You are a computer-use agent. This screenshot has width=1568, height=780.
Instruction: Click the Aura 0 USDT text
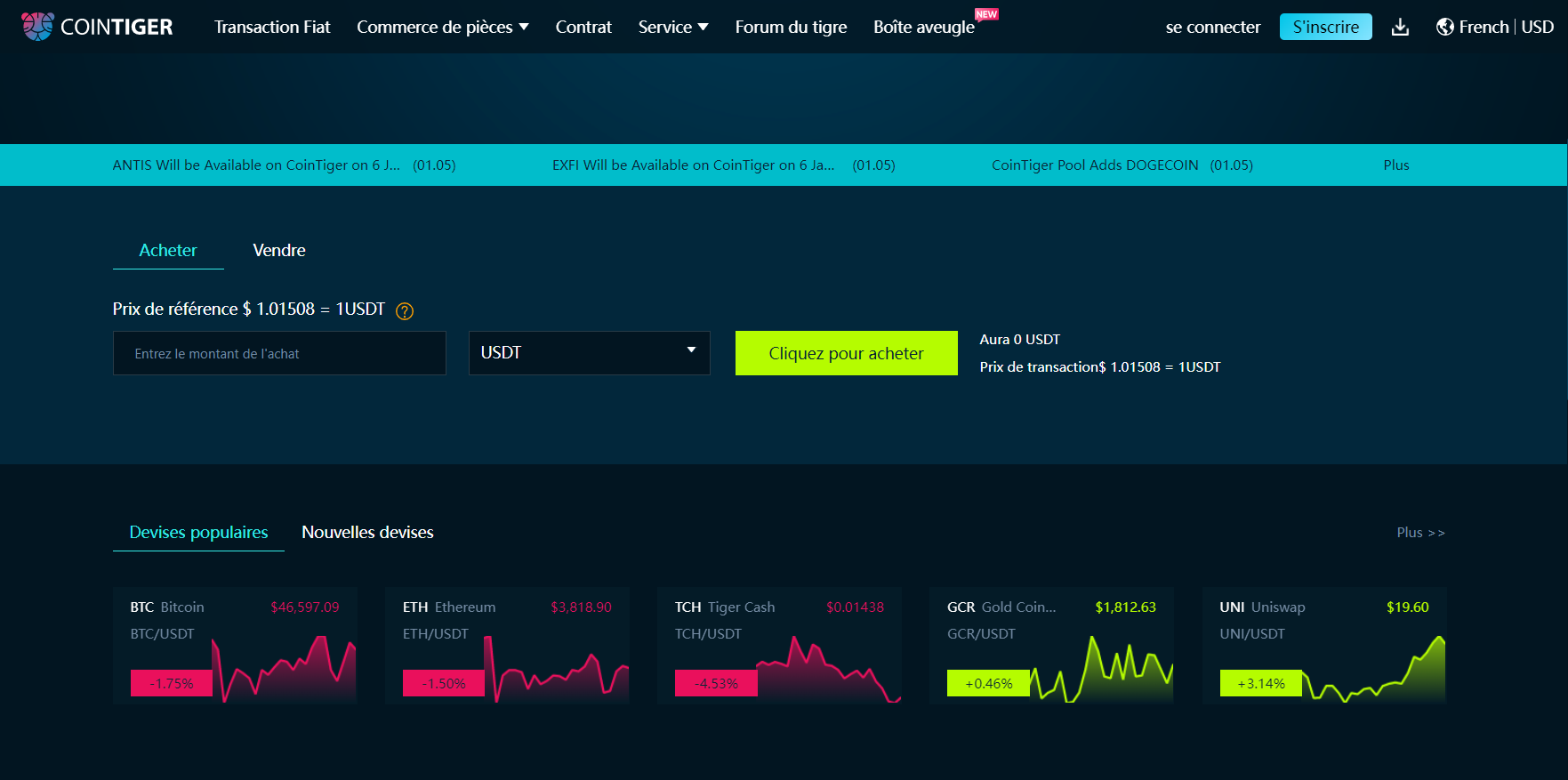point(1020,340)
